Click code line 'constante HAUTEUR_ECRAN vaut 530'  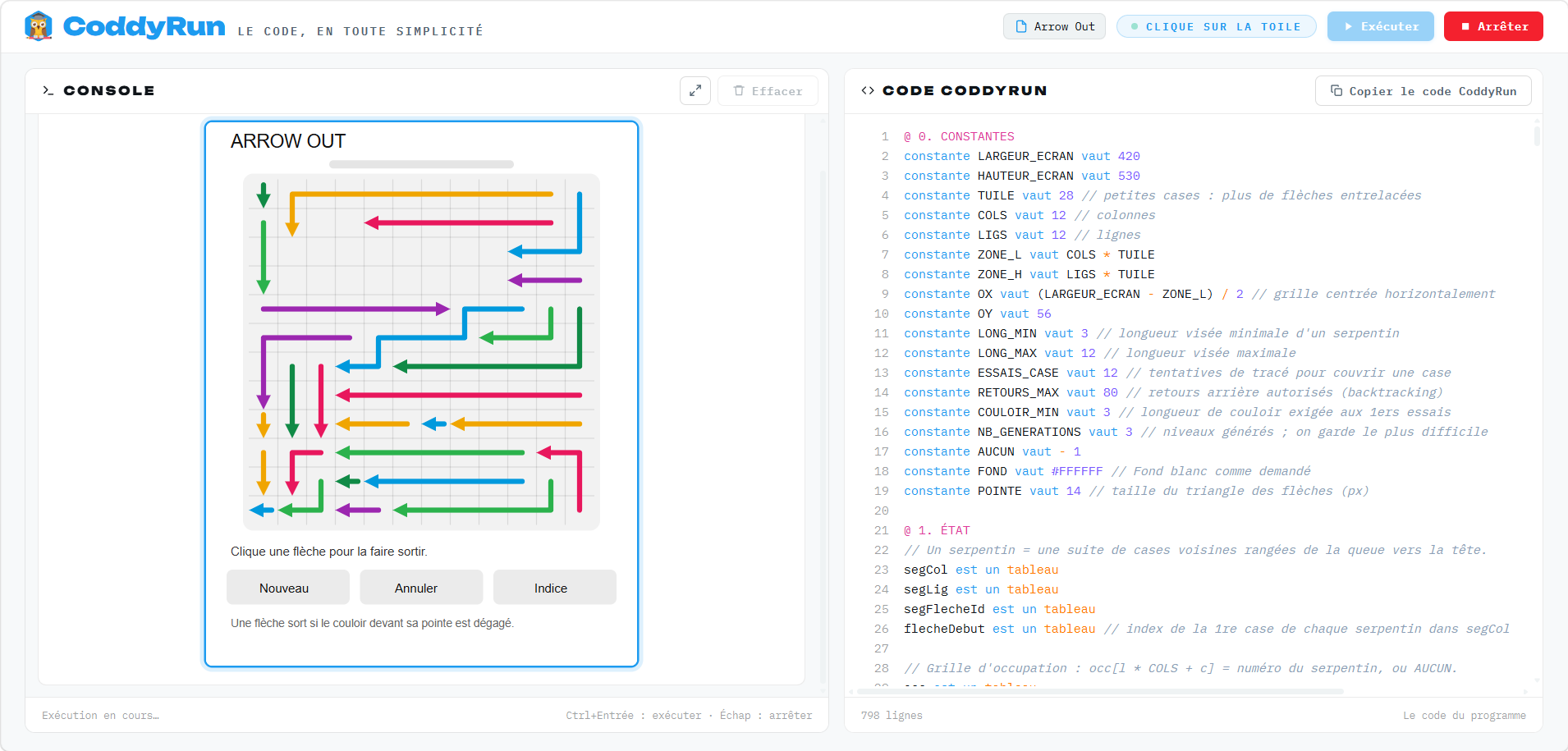coord(1021,176)
